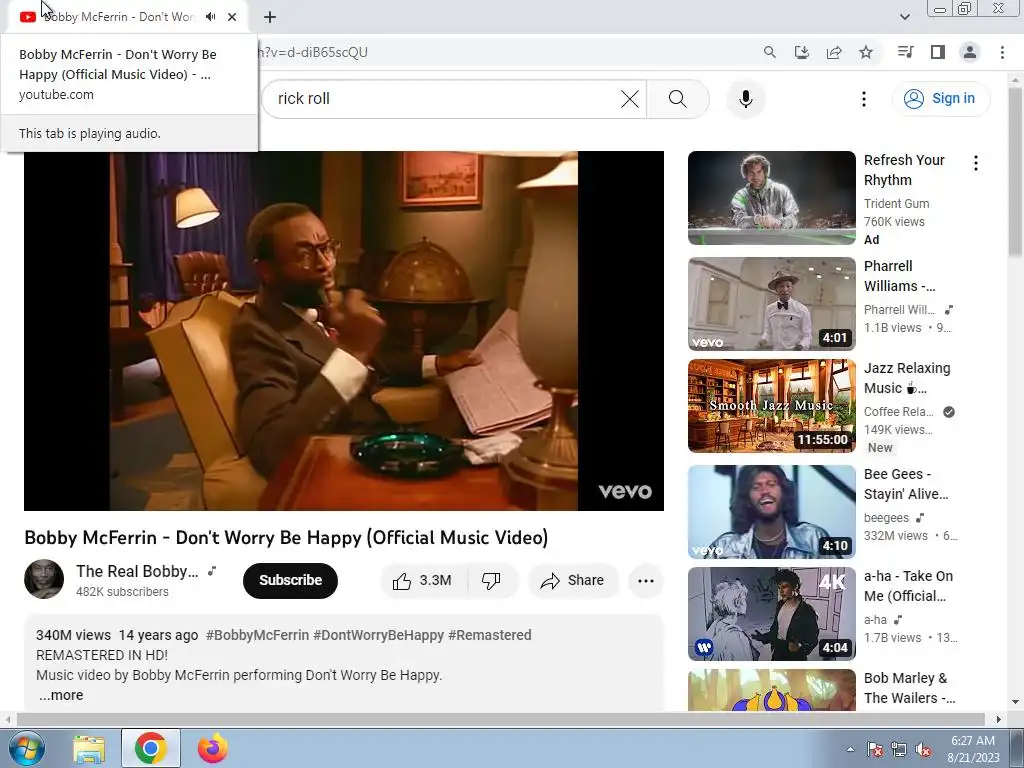This screenshot has width=1024, height=768.
Task: Share this page via address bar icon
Action: [834, 52]
